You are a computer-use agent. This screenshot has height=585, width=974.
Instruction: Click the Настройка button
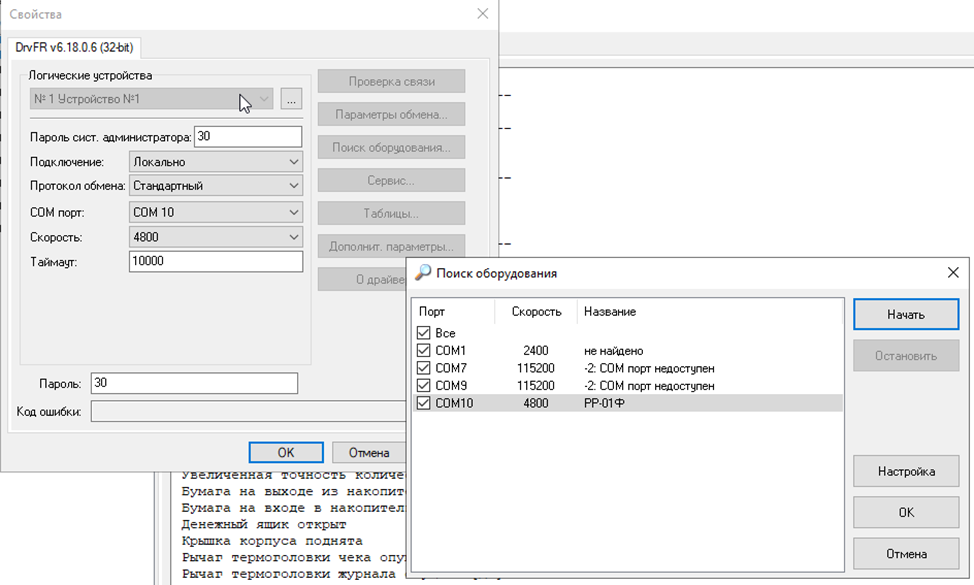point(905,471)
